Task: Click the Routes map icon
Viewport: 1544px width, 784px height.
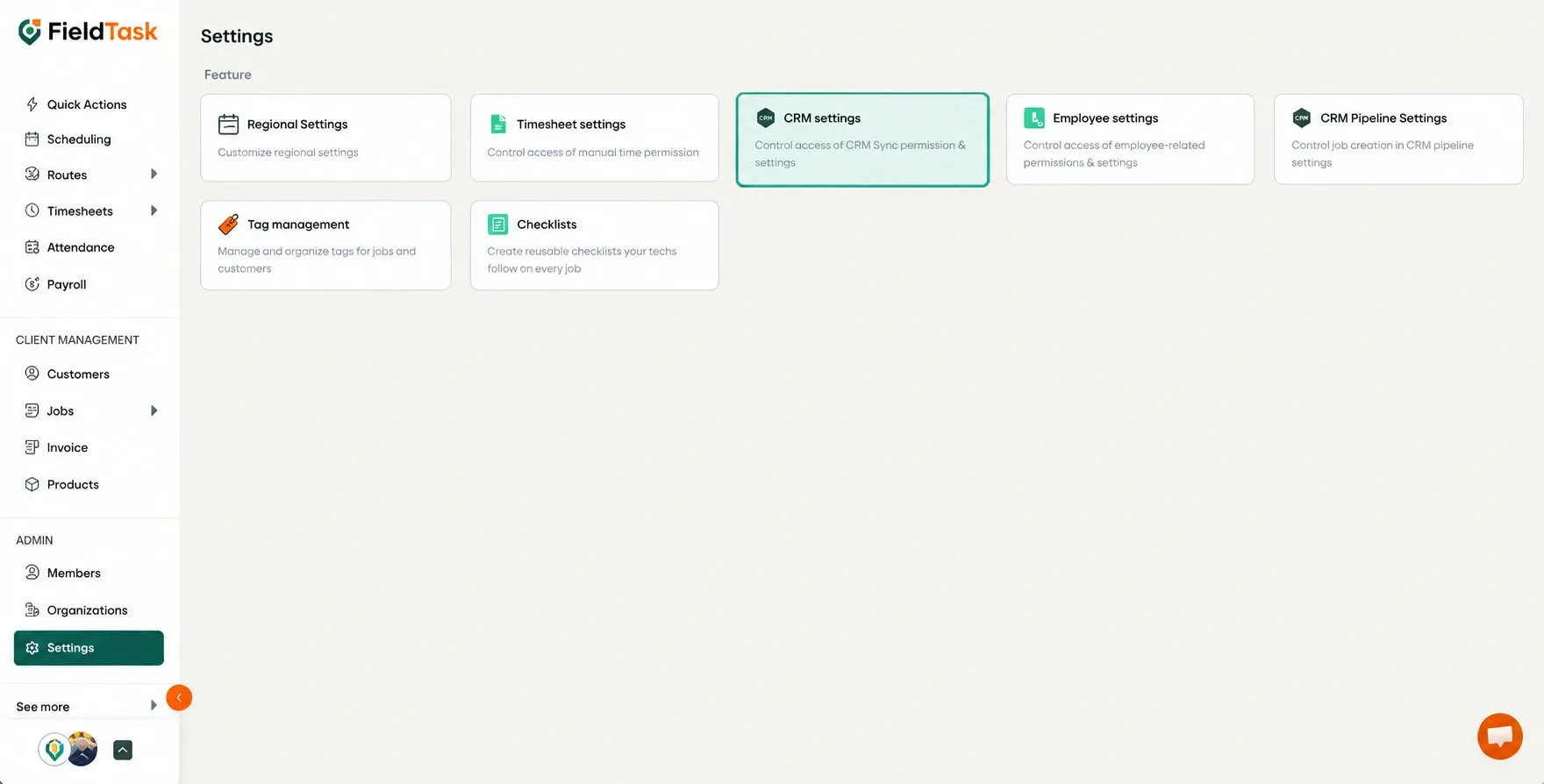Action: coord(32,174)
